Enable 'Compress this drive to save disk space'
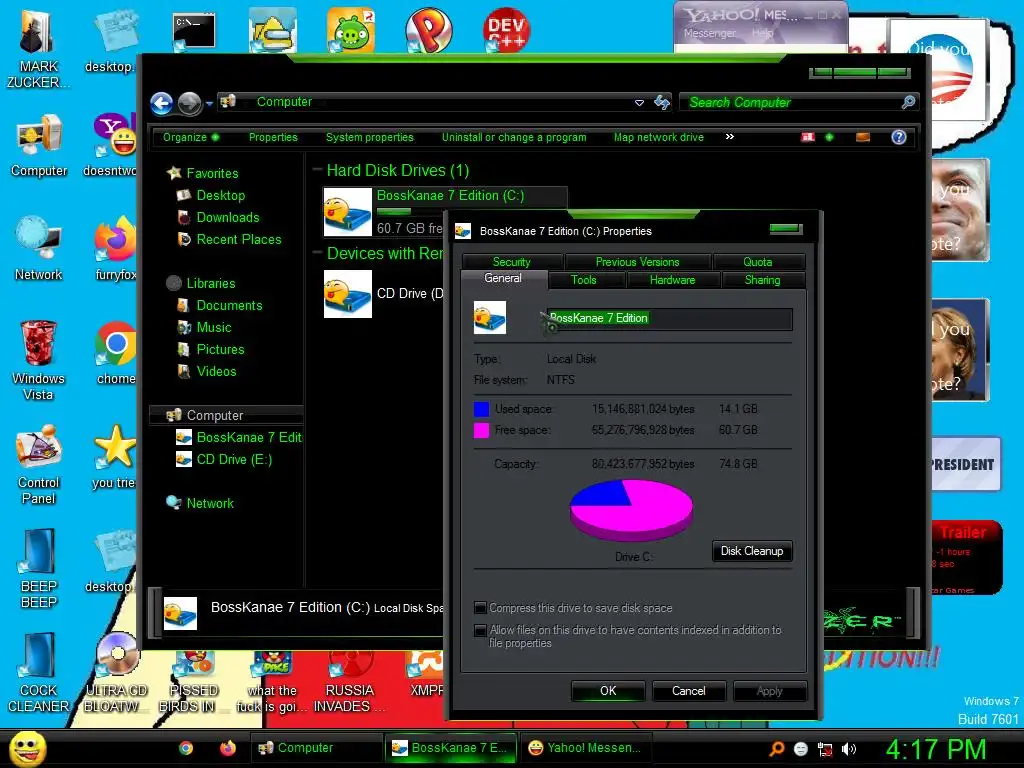Image resolution: width=1024 pixels, height=768 pixels. point(480,608)
